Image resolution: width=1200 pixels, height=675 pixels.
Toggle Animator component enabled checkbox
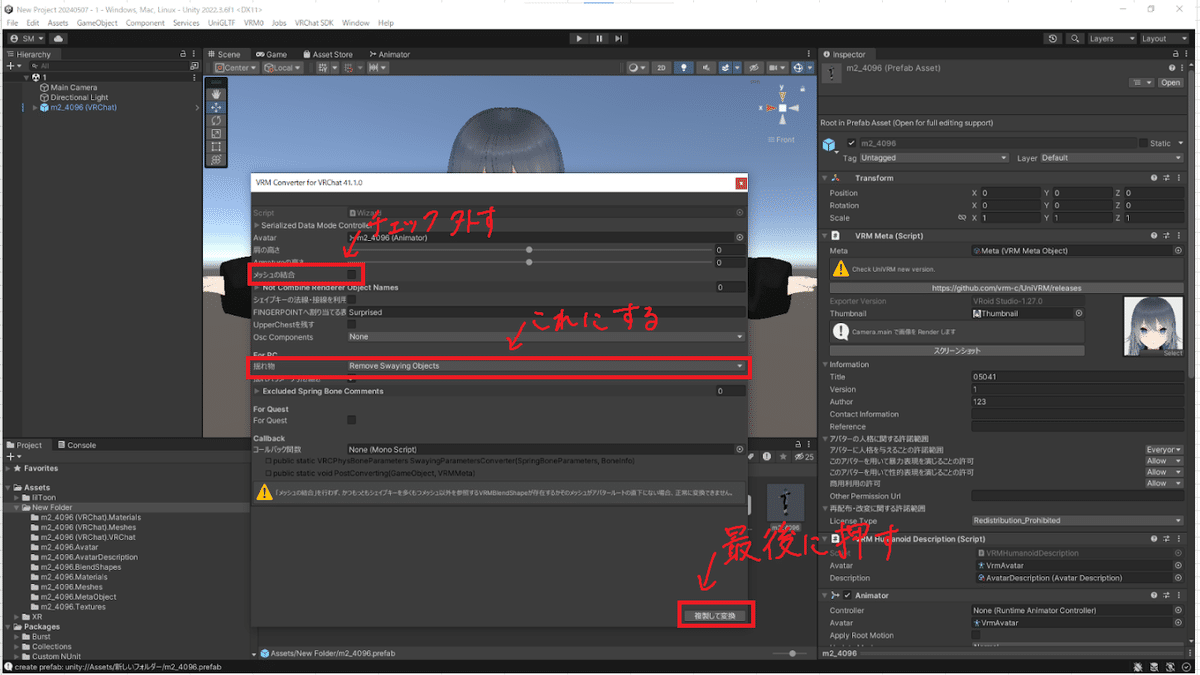pyautogui.click(x=847, y=595)
